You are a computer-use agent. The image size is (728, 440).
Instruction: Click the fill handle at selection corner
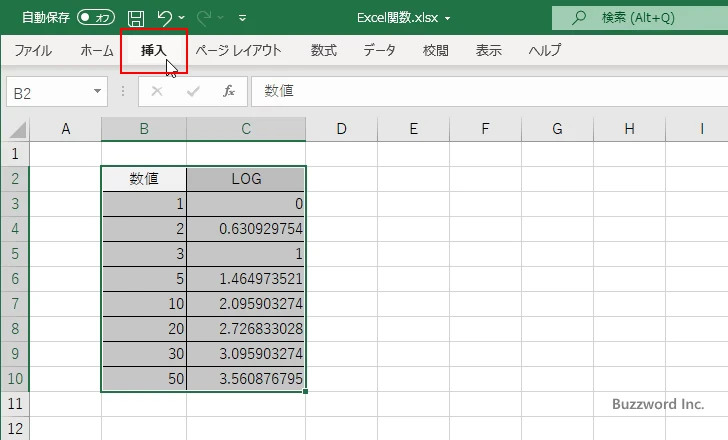pos(305,392)
